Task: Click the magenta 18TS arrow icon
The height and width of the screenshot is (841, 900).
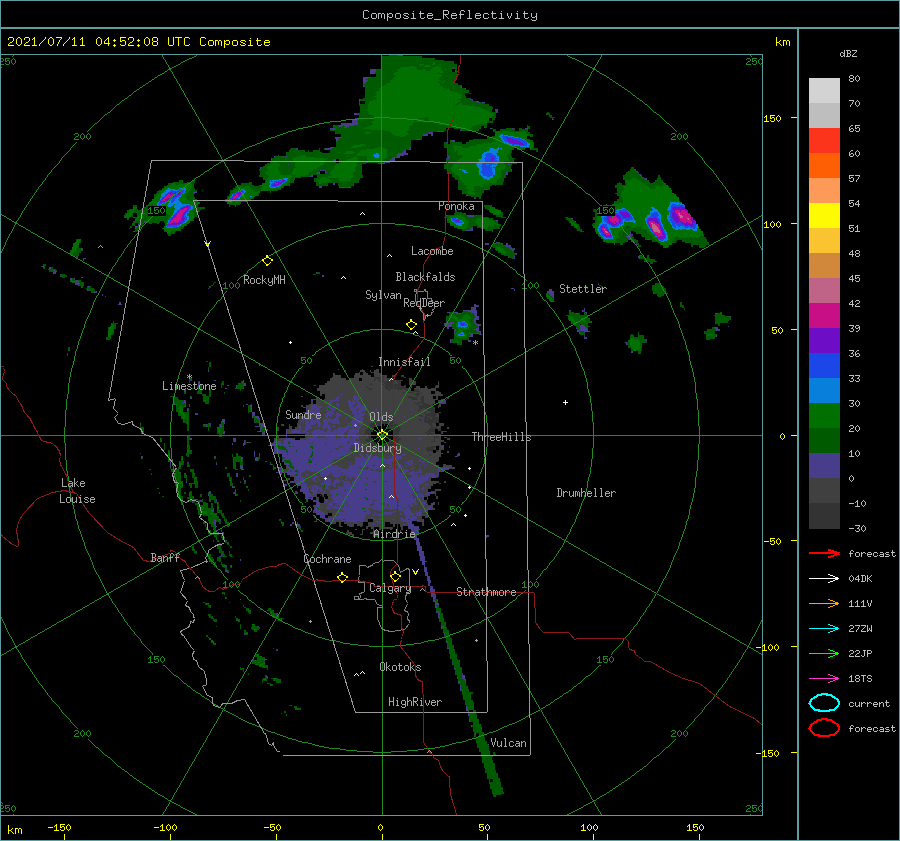Action: [824, 679]
